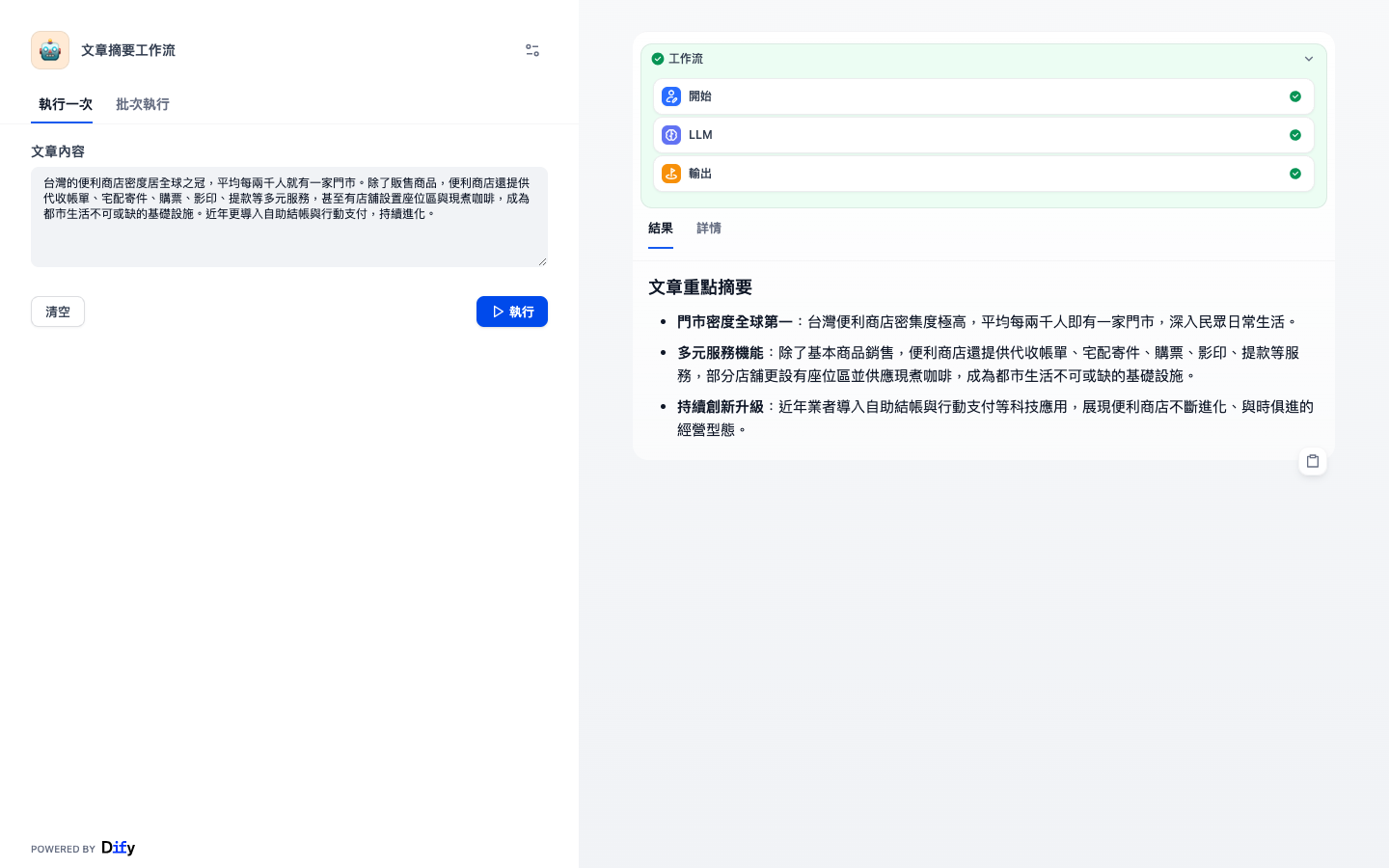Open the 開始 node row
The width and height of the screenshot is (1389, 868).
(x=984, y=96)
